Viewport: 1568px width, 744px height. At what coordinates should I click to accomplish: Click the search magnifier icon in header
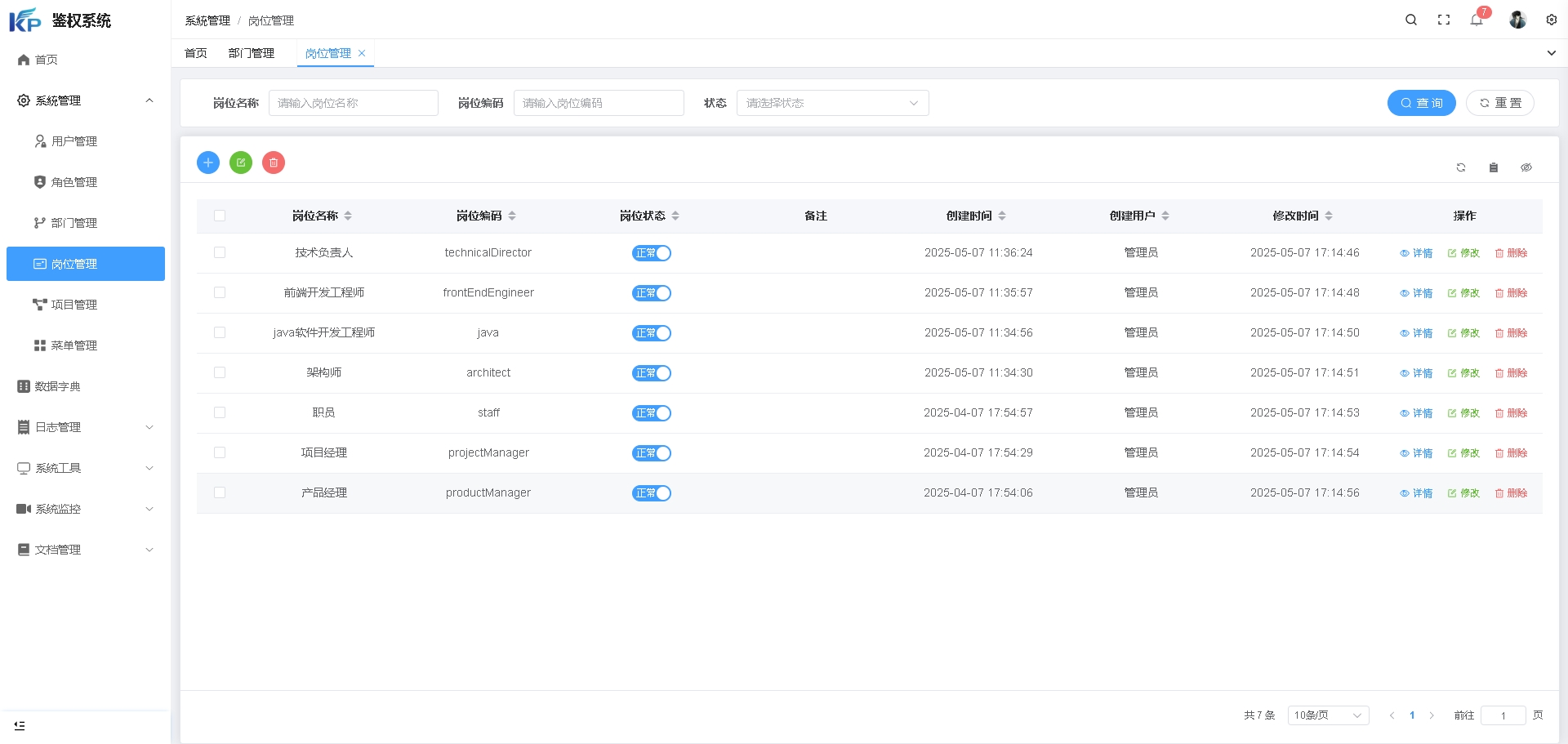[1410, 20]
